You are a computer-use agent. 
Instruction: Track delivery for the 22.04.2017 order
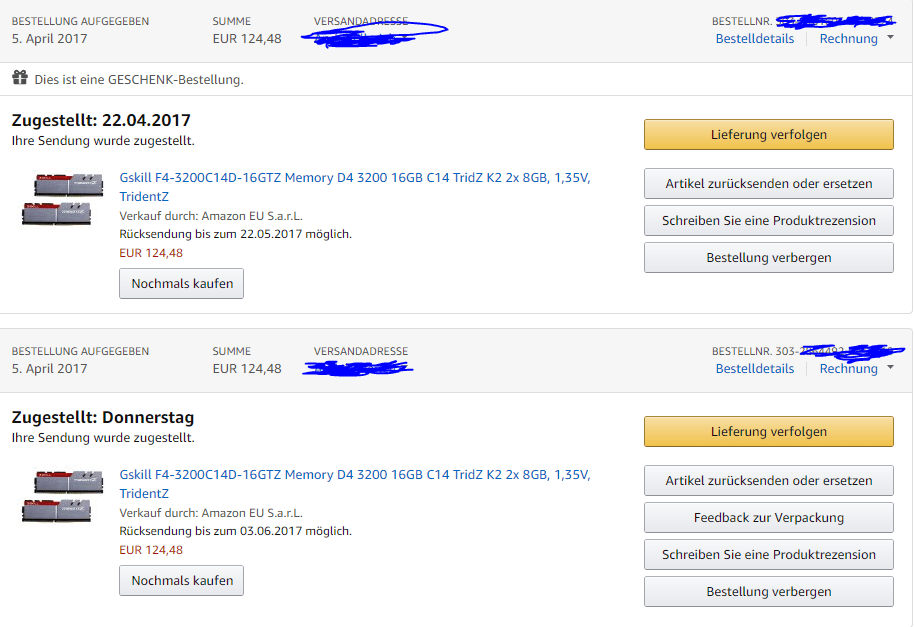click(x=768, y=135)
